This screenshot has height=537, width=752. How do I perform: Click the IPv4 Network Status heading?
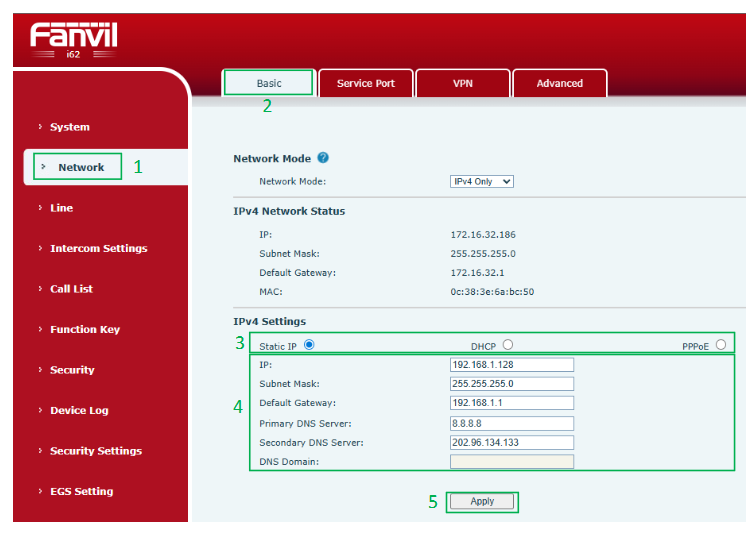pyautogui.click(x=289, y=211)
